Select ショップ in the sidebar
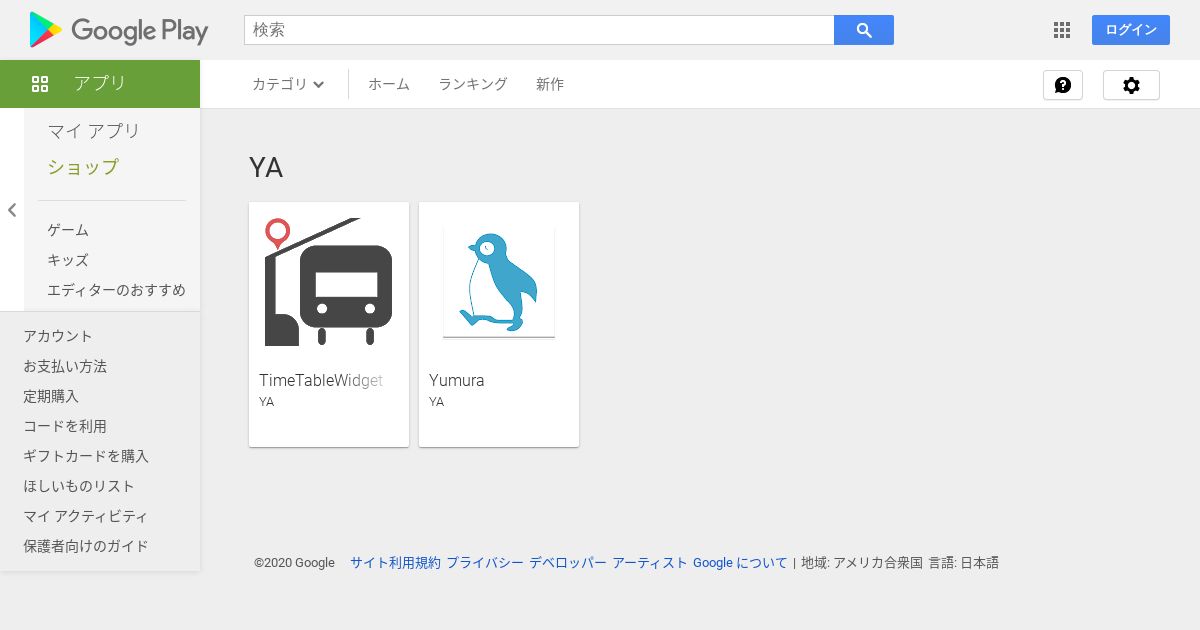The height and width of the screenshot is (630, 1200). coord(83,167)
